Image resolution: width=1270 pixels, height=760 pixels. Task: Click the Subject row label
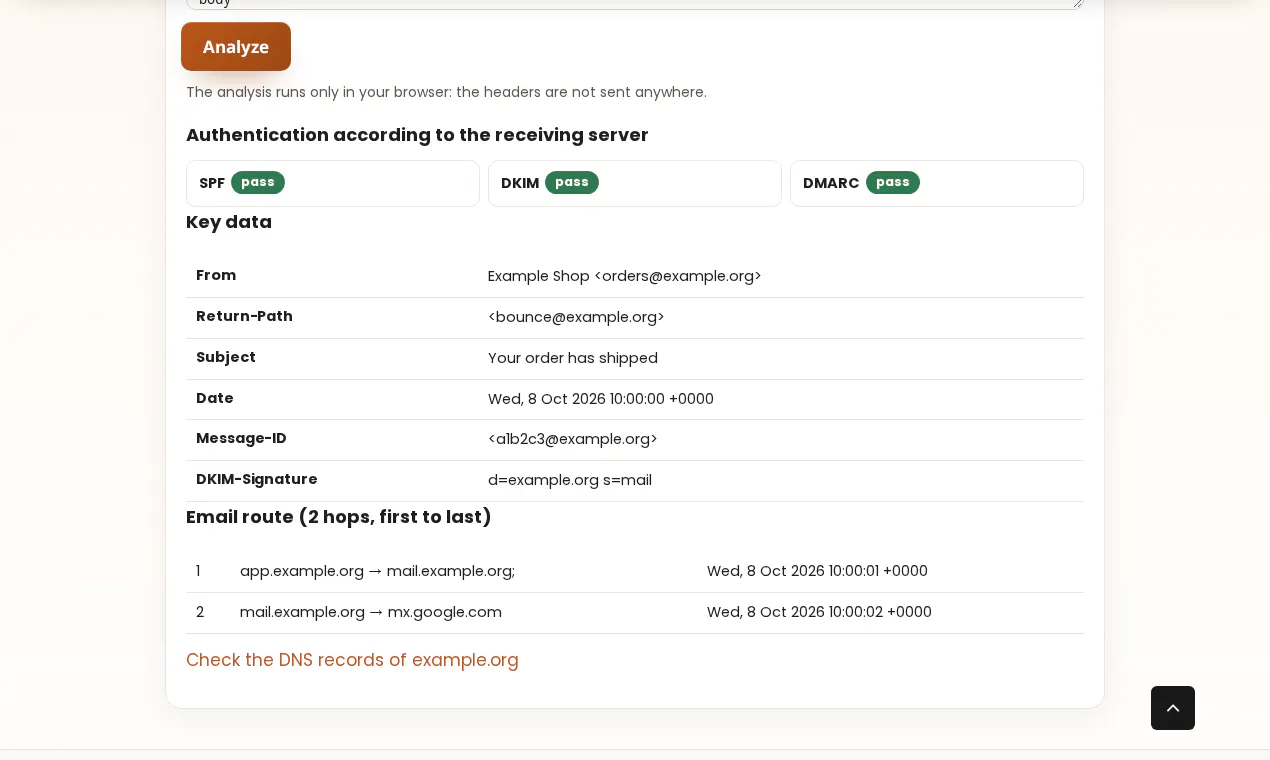pyautogui.click(x=226, y=357)
